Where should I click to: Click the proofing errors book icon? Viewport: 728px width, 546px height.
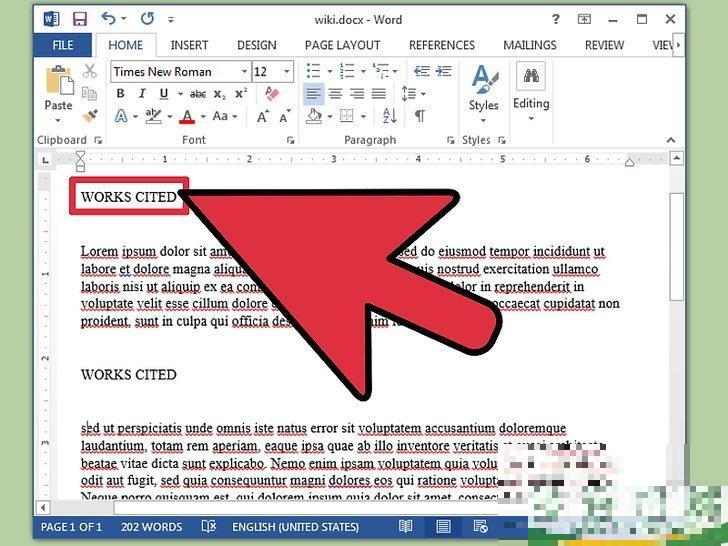(209, 526)
